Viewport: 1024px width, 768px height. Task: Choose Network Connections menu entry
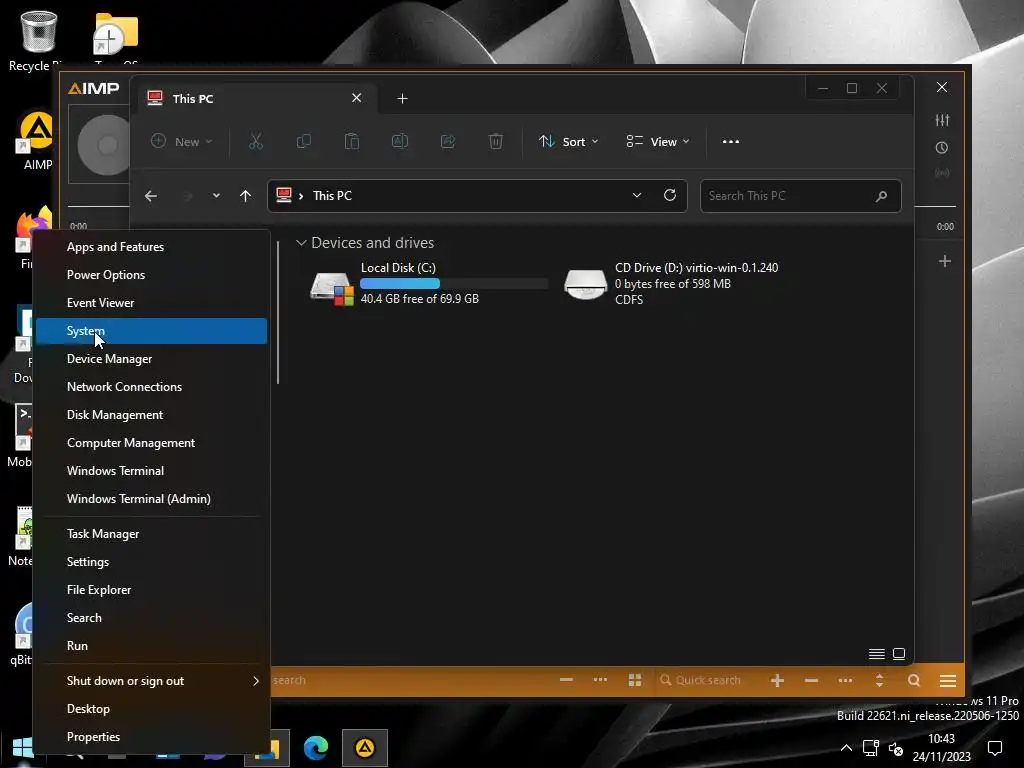coord(152,387)
